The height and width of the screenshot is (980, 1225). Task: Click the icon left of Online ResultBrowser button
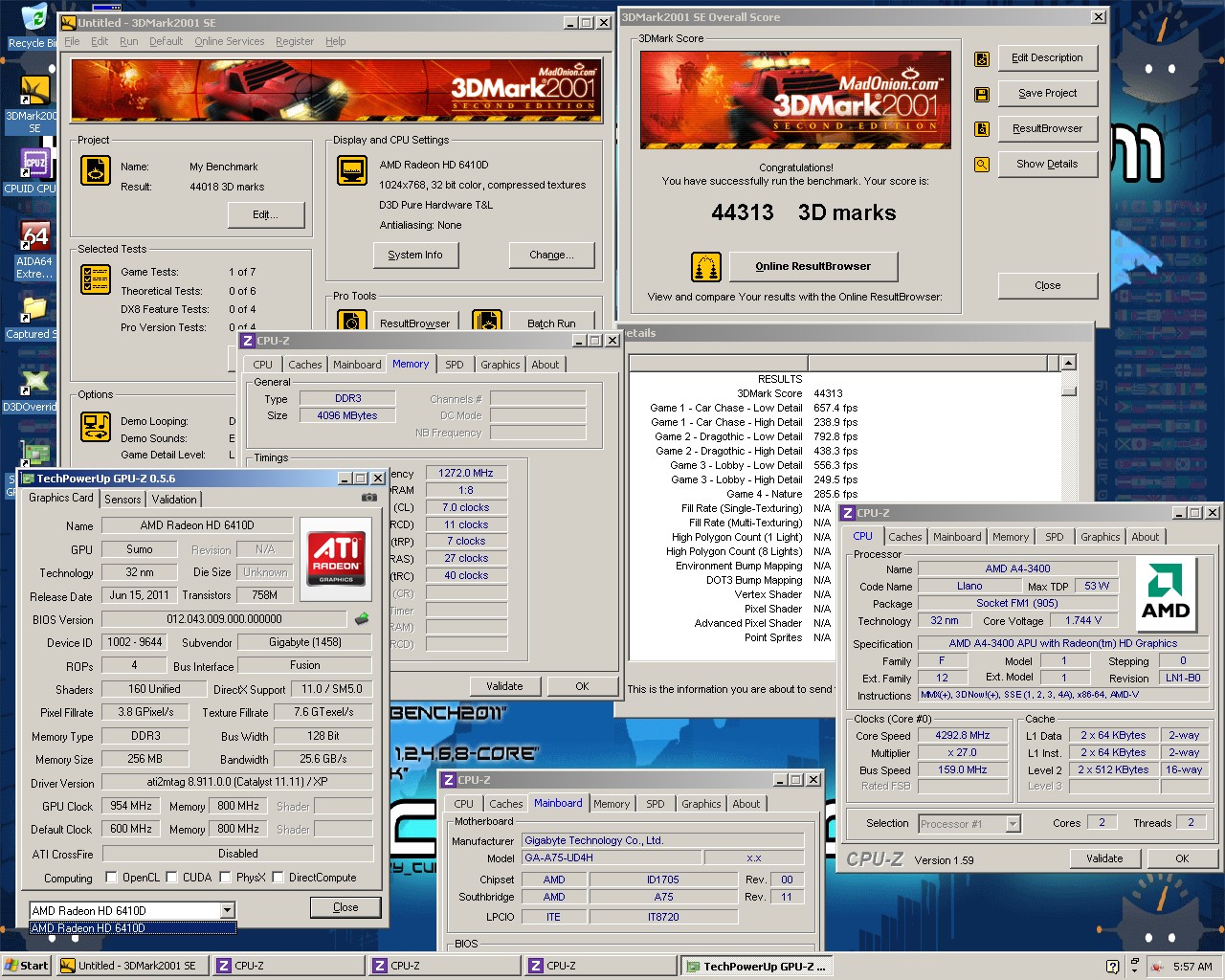[705, 267]
